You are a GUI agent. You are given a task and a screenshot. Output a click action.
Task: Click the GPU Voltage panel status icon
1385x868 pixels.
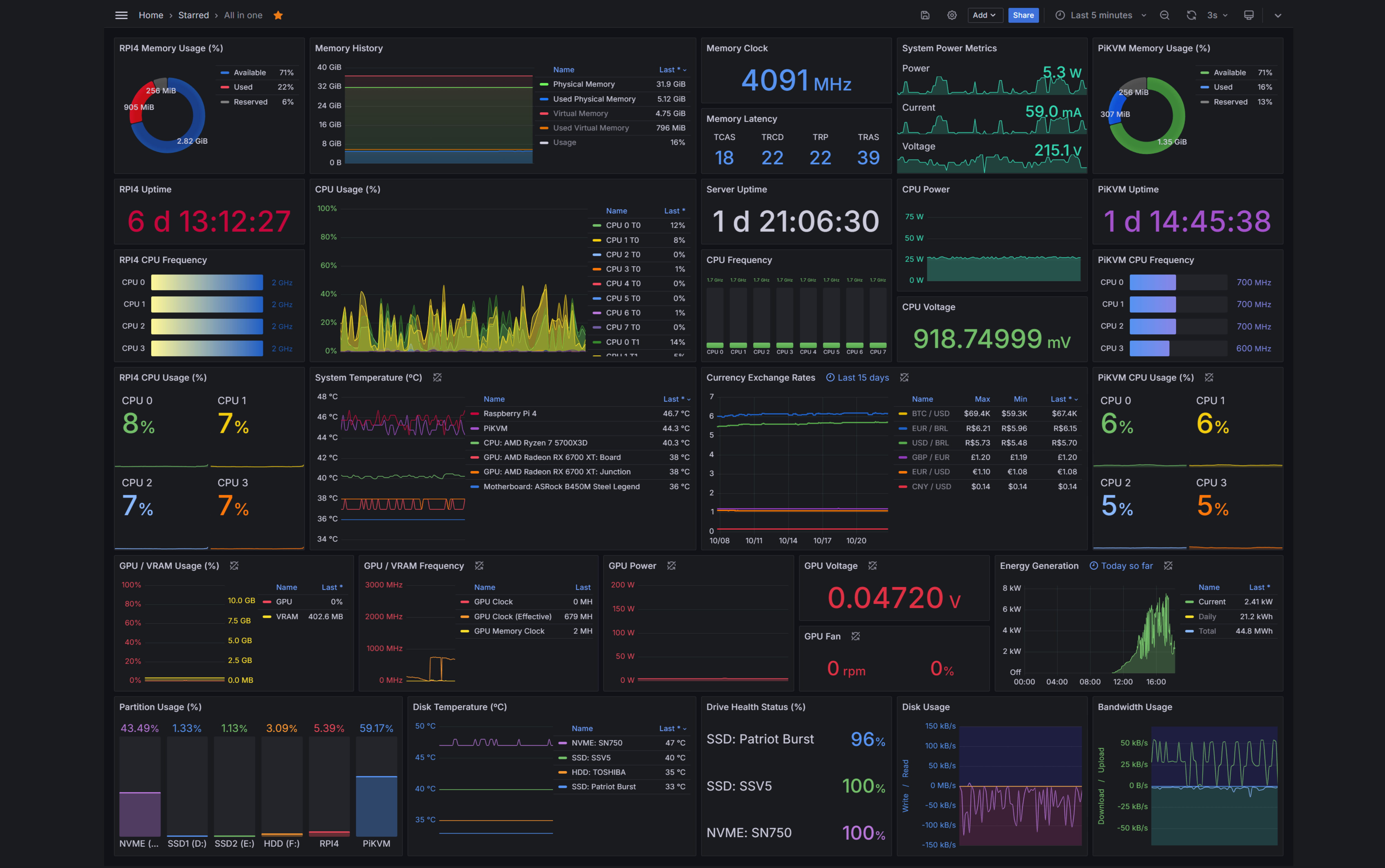[873, 566]
